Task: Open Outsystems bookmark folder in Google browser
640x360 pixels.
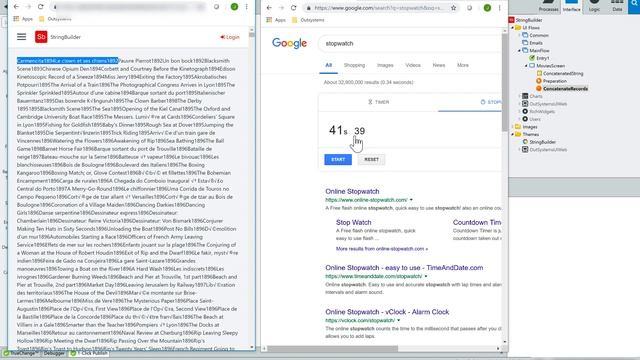Action: coord(308,20)
